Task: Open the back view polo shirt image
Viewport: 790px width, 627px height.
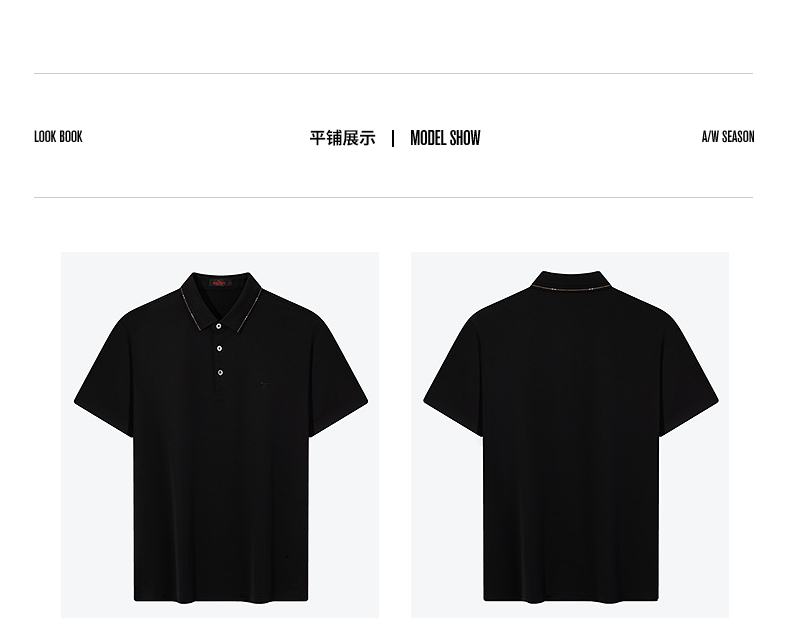Action: click(570, 434)
